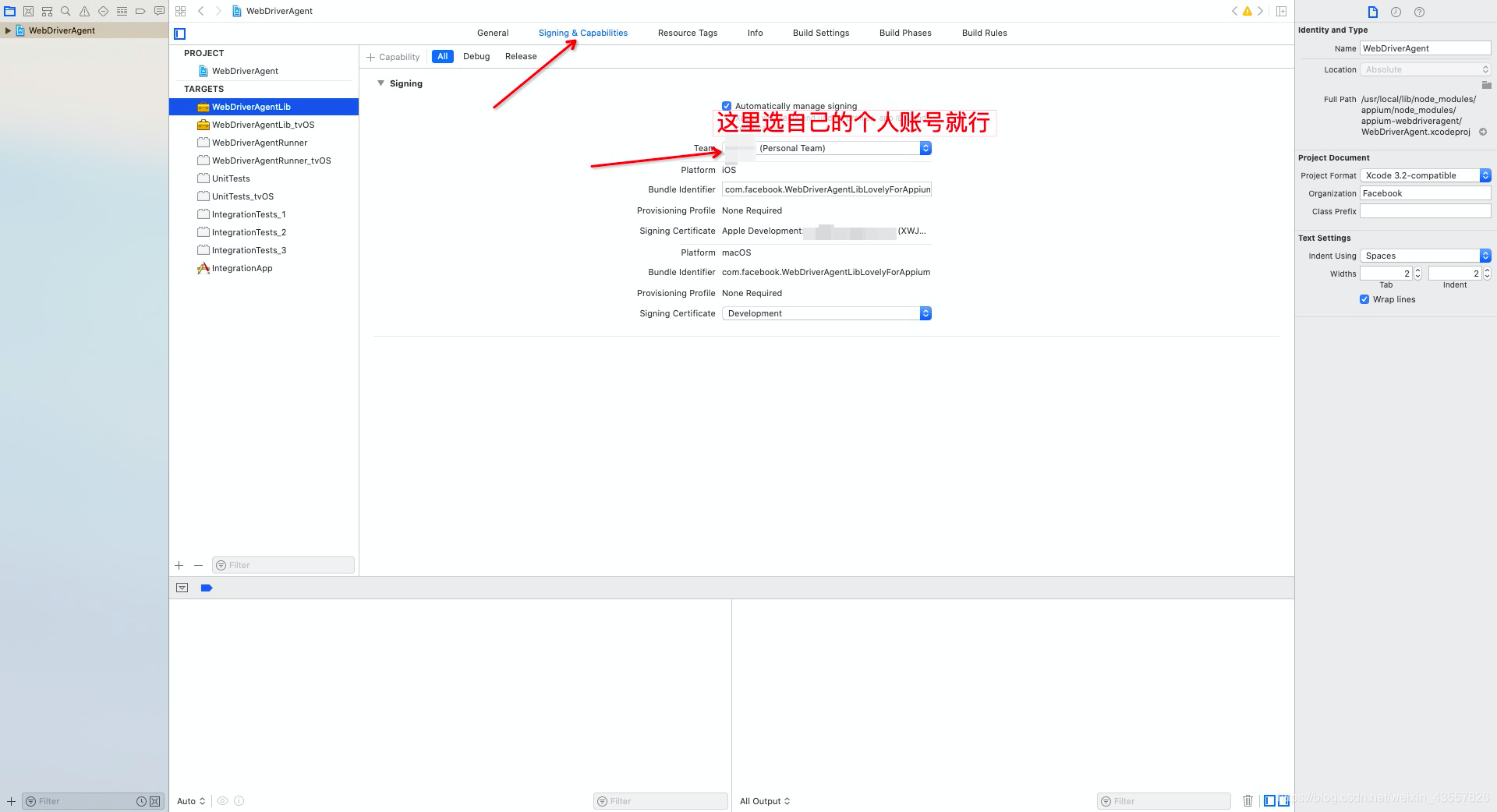1497x812 pixels.
Task: Filter navigator by recent files
Action: point(141,801)
